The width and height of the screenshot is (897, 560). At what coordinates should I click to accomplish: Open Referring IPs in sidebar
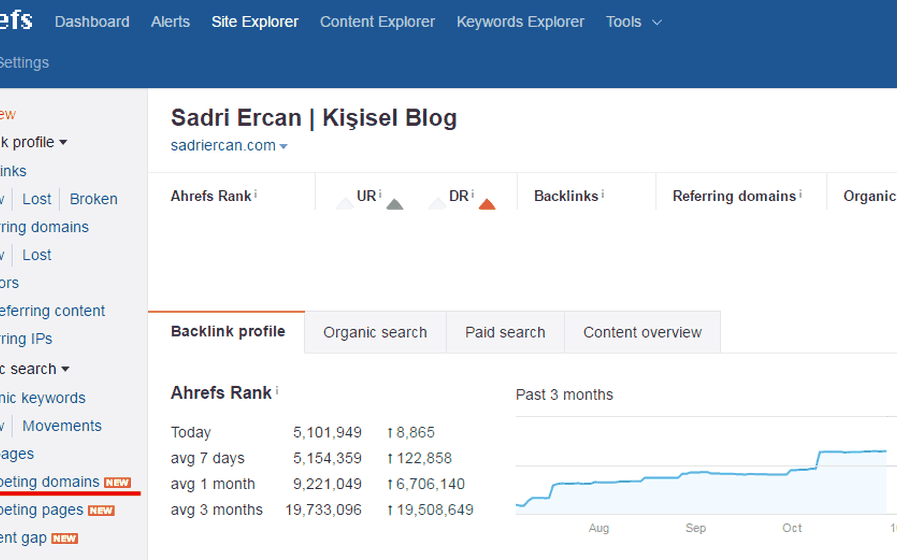click(x=26, y=339)
